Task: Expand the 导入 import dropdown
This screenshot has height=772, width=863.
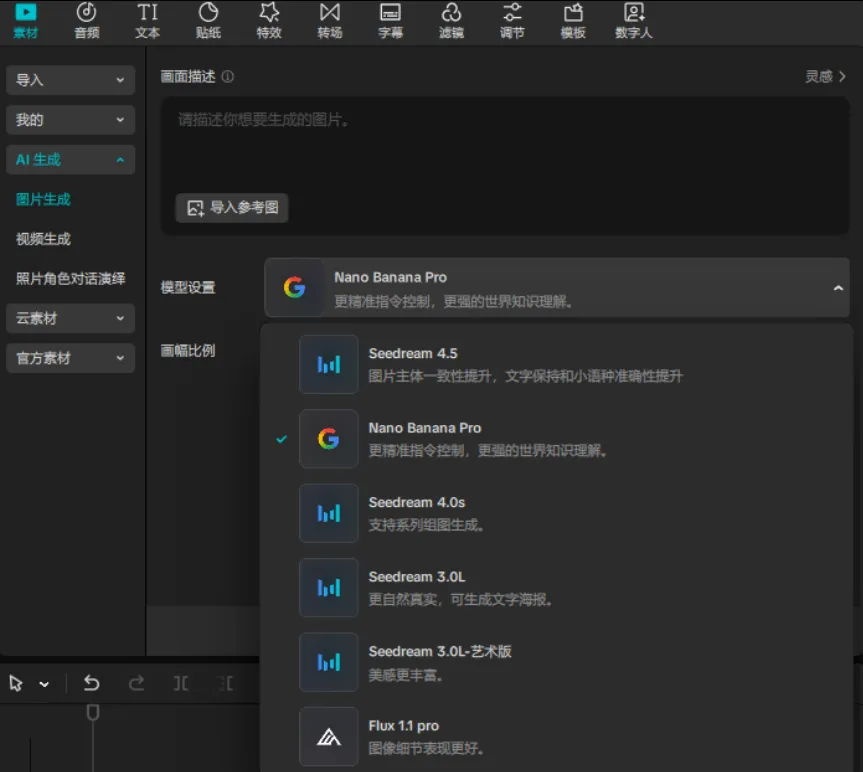Action: coord(70,80)
